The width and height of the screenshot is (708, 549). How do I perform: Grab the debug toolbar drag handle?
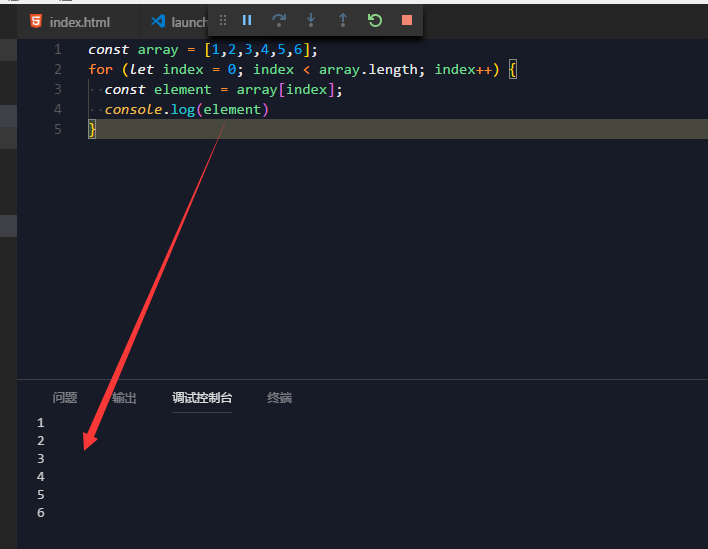(x=223, y=20)
